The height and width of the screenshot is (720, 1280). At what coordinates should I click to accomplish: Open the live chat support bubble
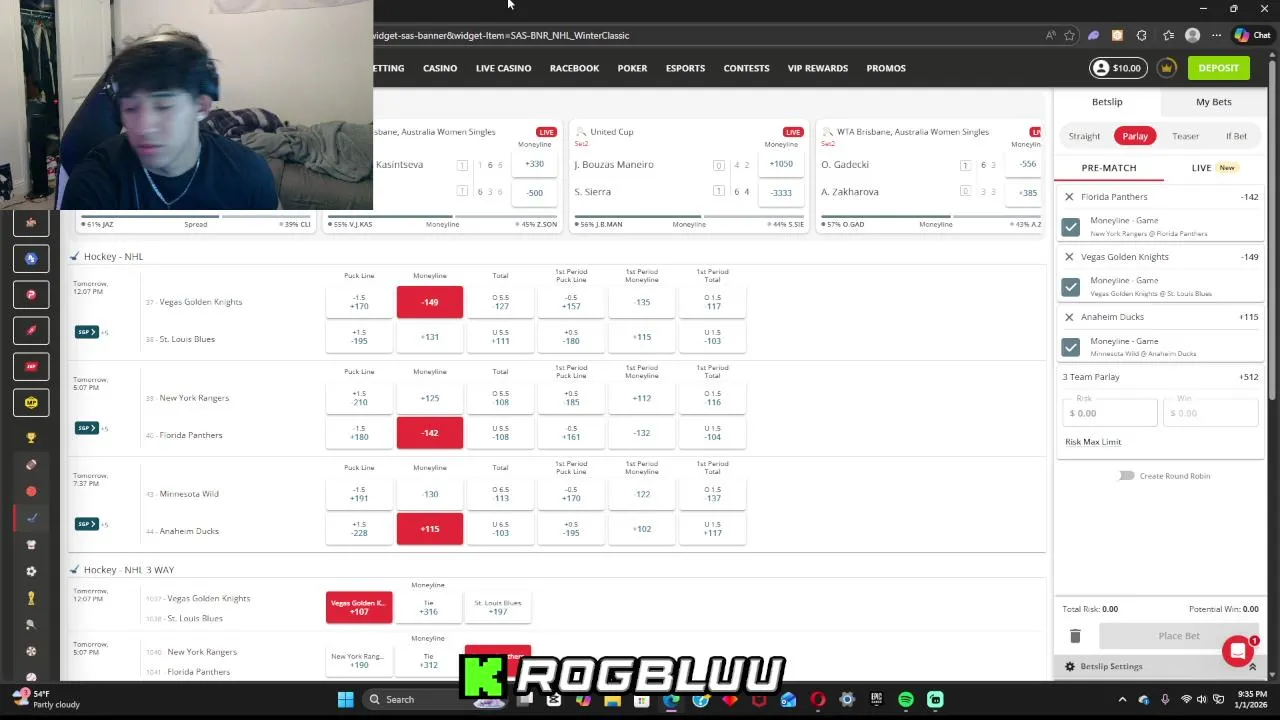[1238, 651]
